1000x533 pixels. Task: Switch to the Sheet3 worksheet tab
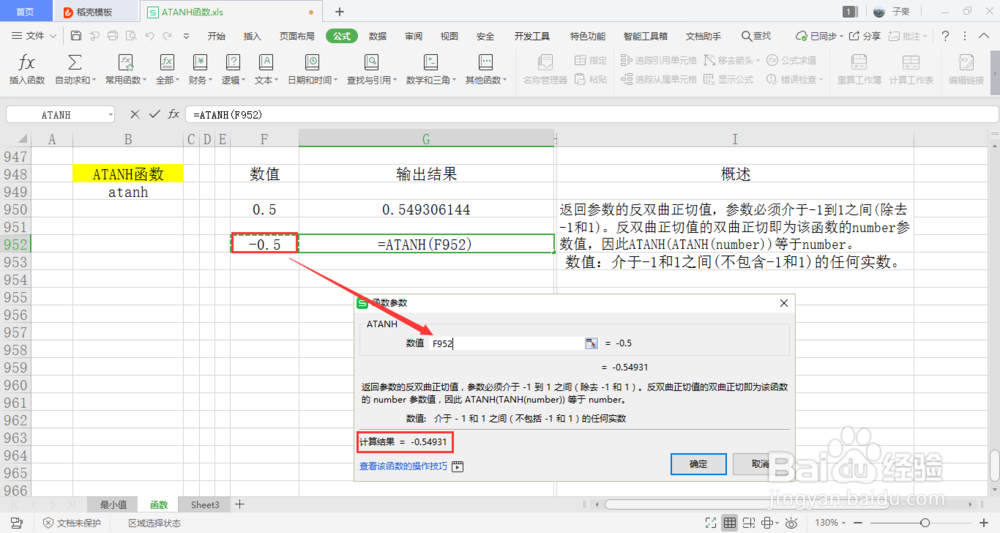coord(205,504)
